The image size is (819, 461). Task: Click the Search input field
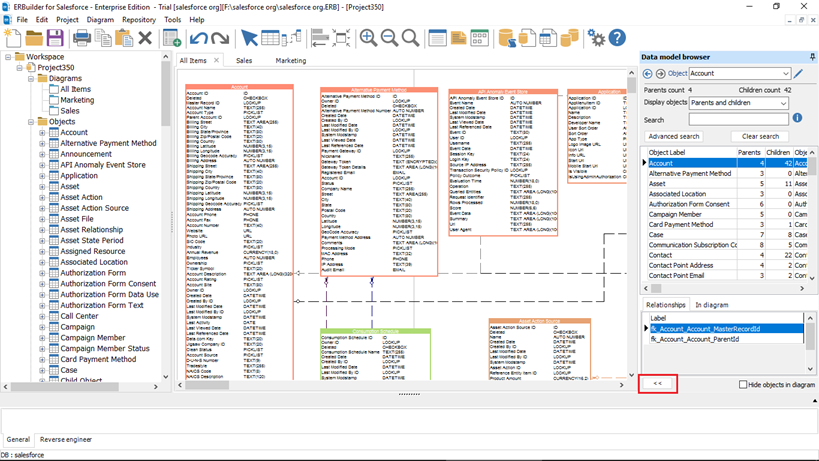coord(738,119)
